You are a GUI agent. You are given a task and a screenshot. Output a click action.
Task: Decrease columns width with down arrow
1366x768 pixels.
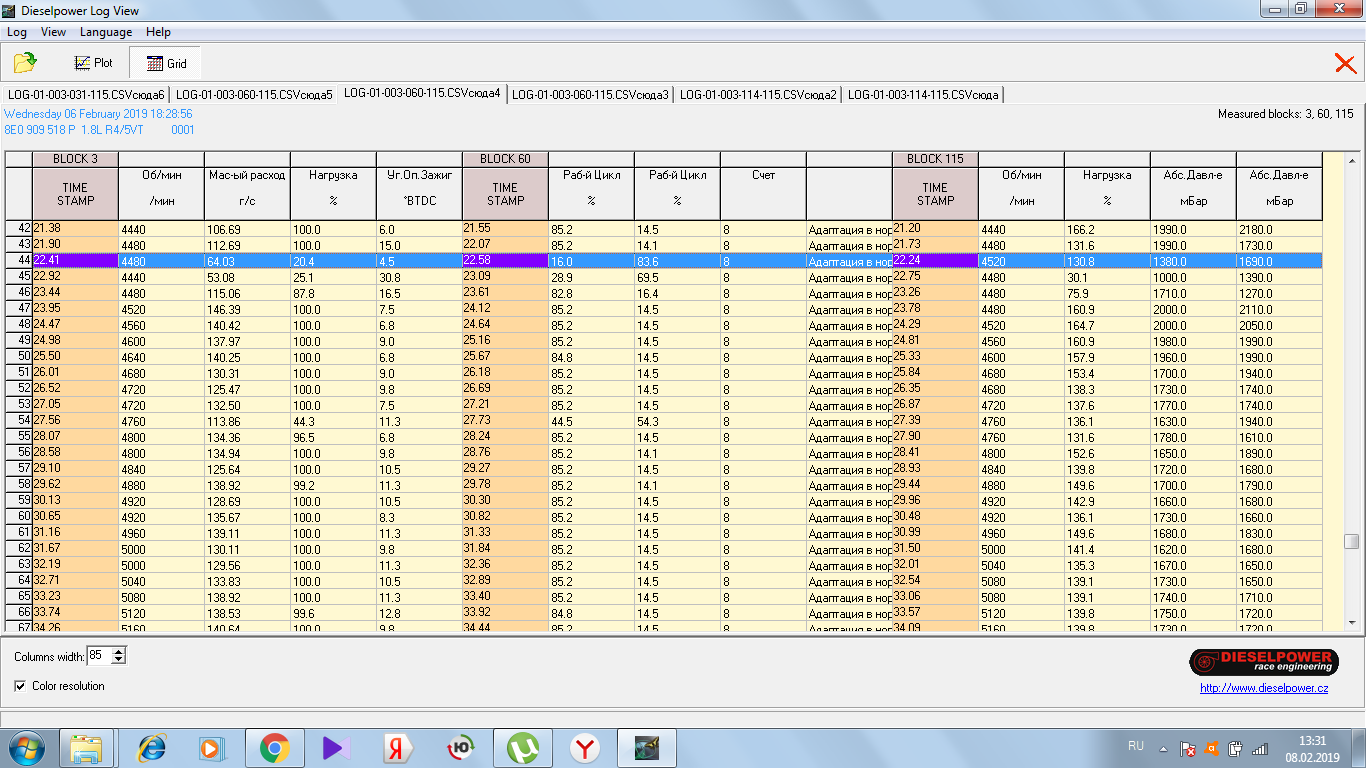click(x=119, y=660)
